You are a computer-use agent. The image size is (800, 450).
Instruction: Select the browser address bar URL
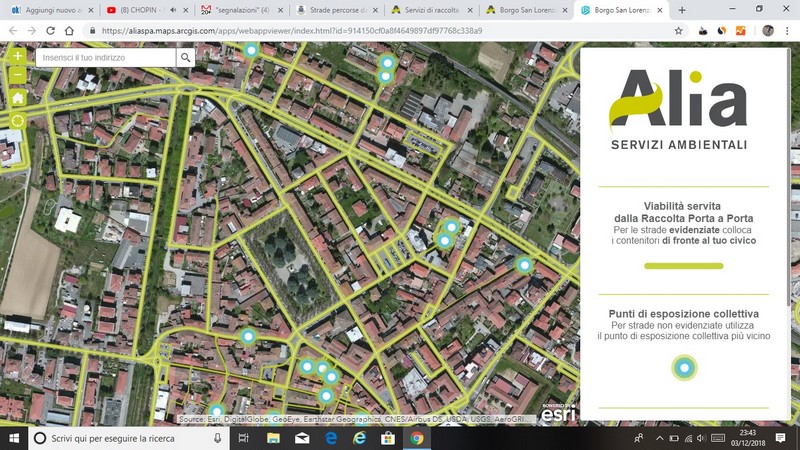point(292,31)
